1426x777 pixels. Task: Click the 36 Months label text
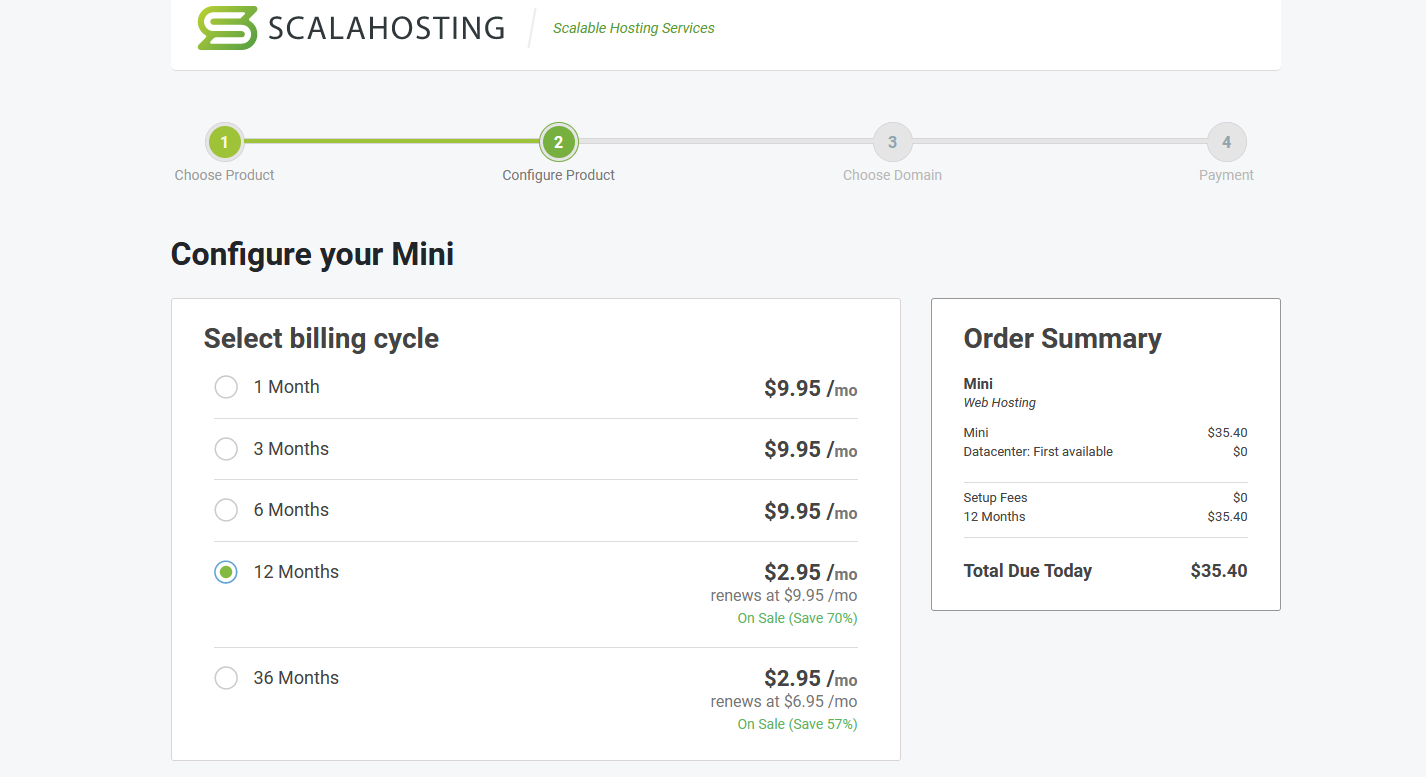pos(296,678)
